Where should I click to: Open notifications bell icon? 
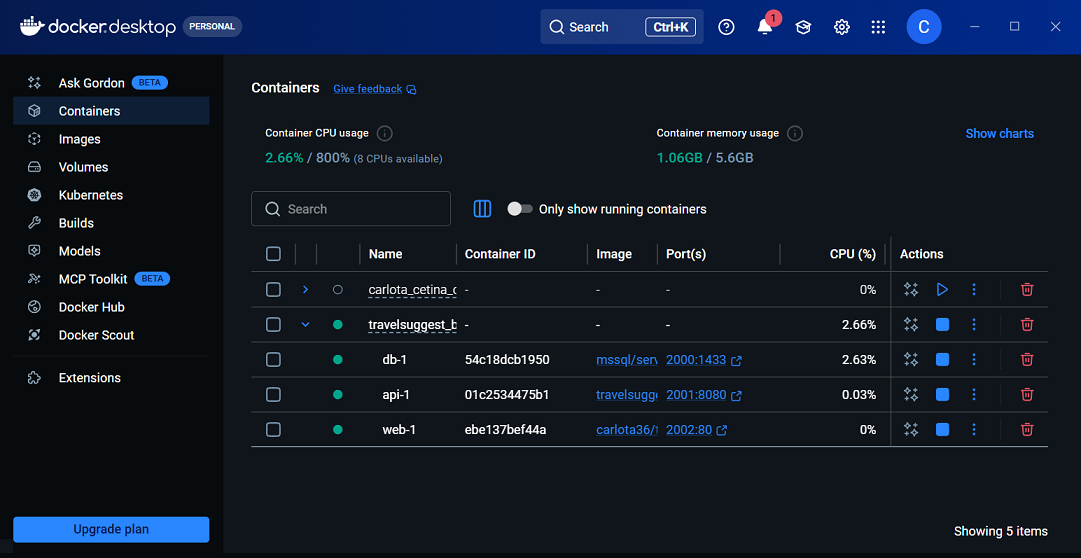[x=765, y=27]
